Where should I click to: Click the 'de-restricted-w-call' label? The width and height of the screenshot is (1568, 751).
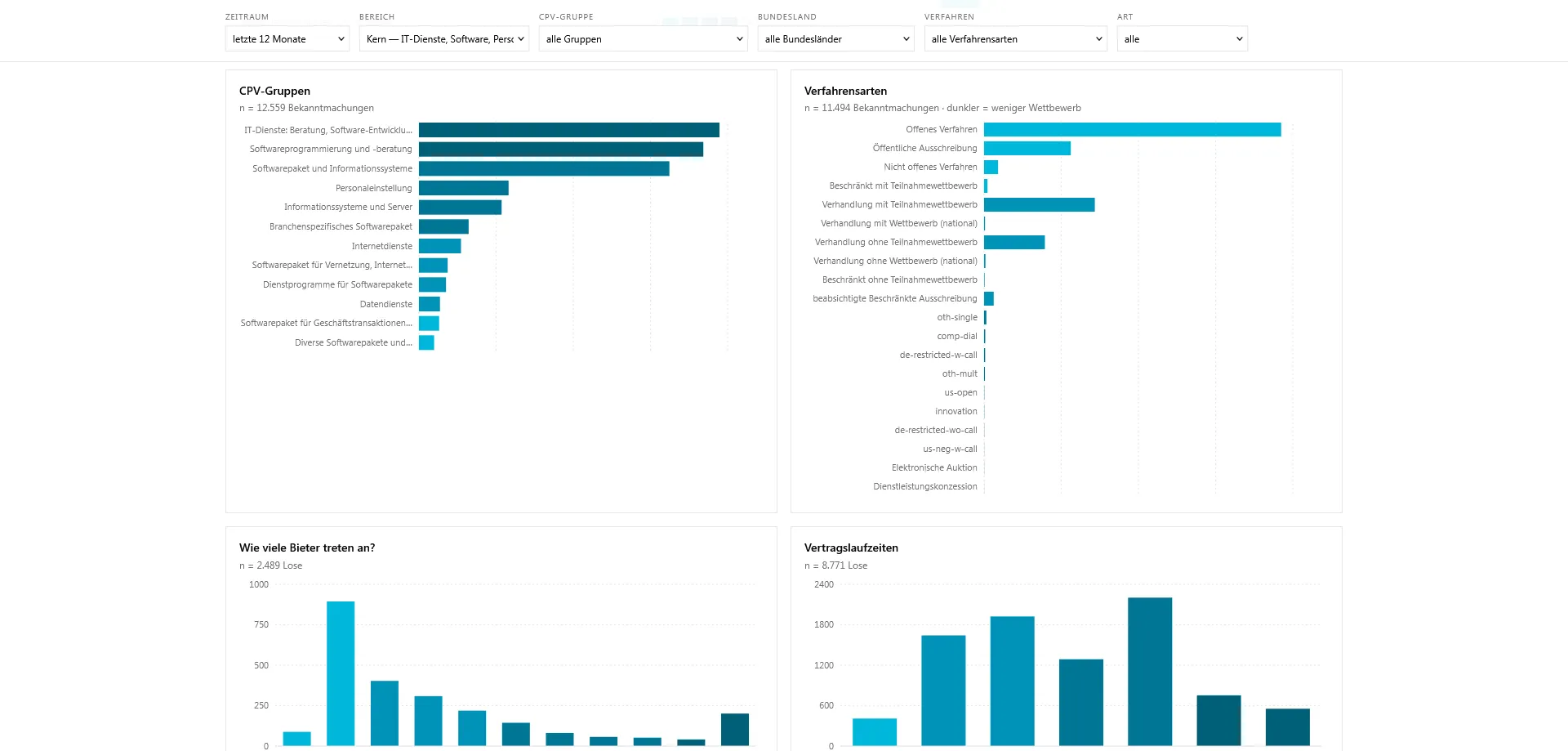click(938, 355)
